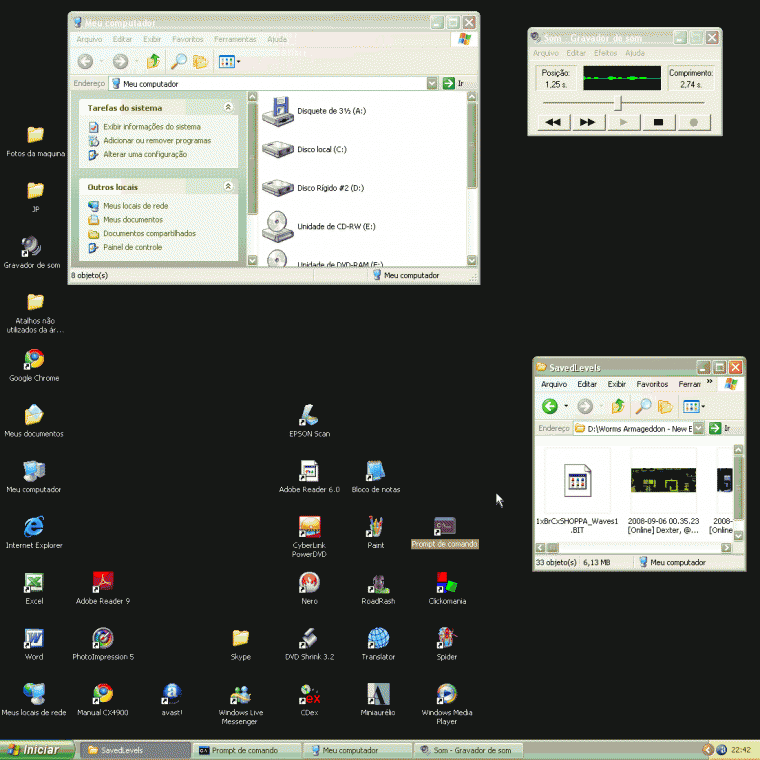Open address dropdown in Meu computador
This screenshot has width=760, height=760.
[x=432, y=84]
